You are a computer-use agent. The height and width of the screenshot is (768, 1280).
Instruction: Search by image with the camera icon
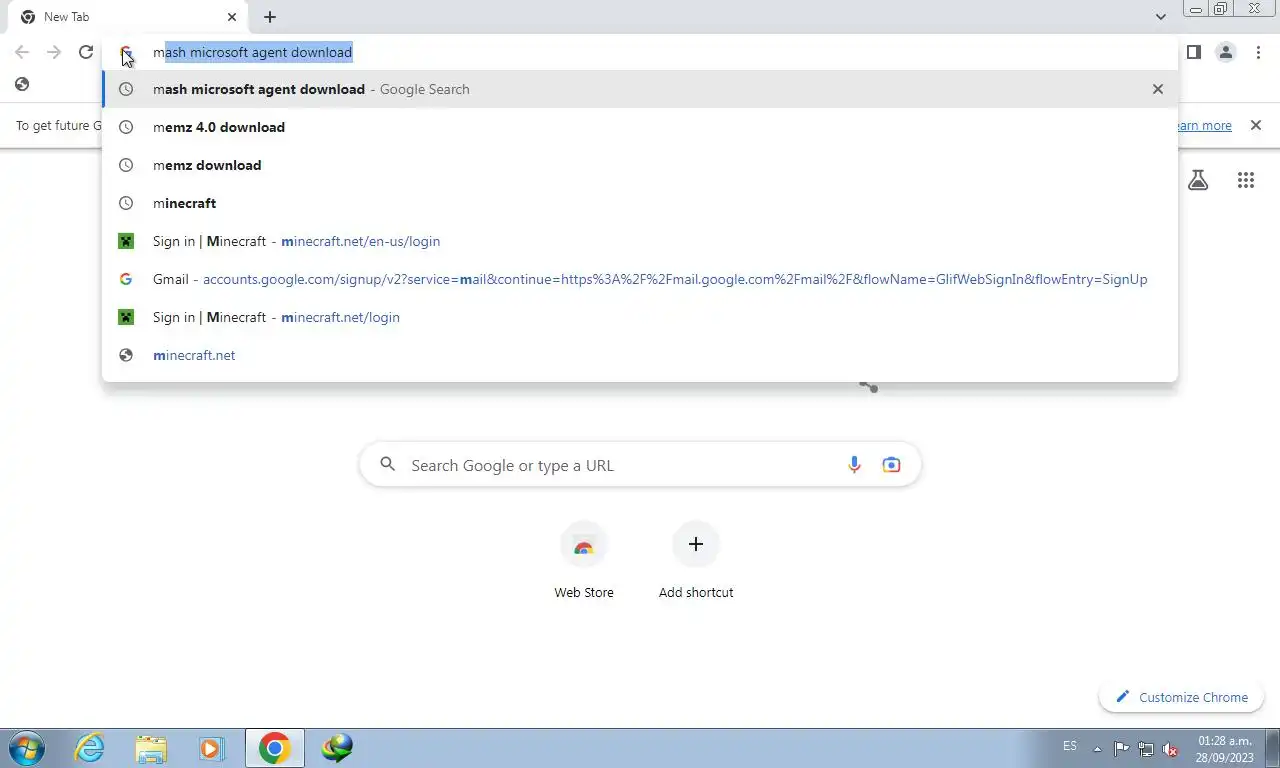891,465
